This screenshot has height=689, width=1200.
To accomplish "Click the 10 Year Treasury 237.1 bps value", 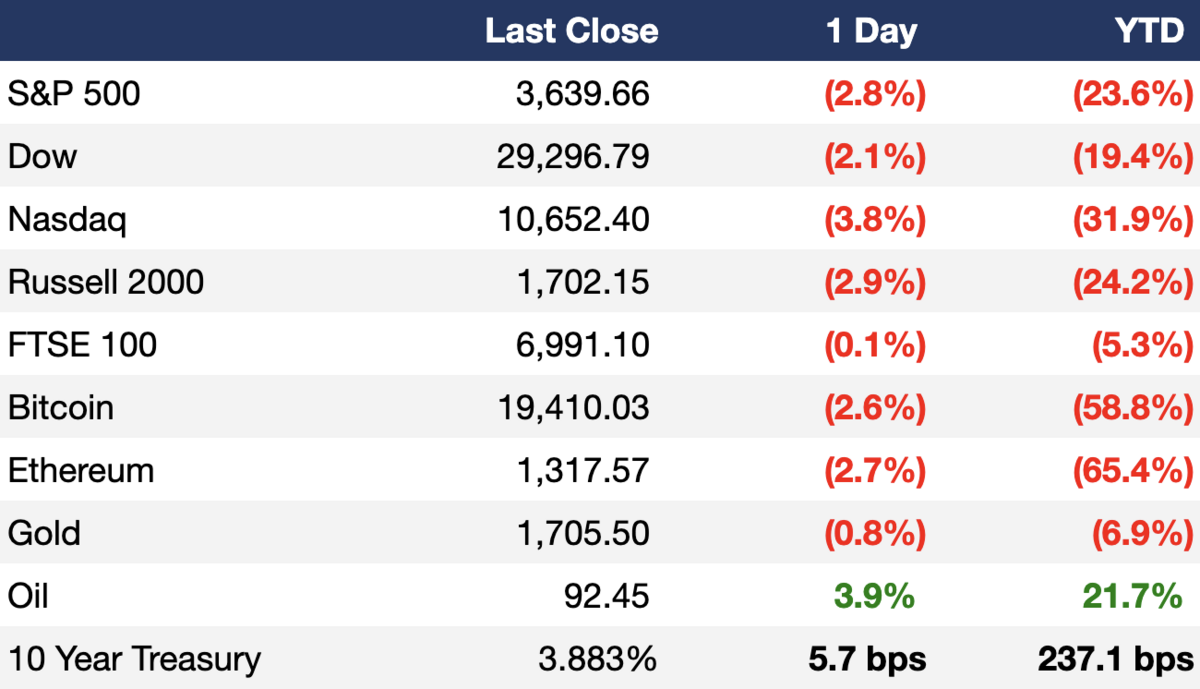I will point(1116,659).
